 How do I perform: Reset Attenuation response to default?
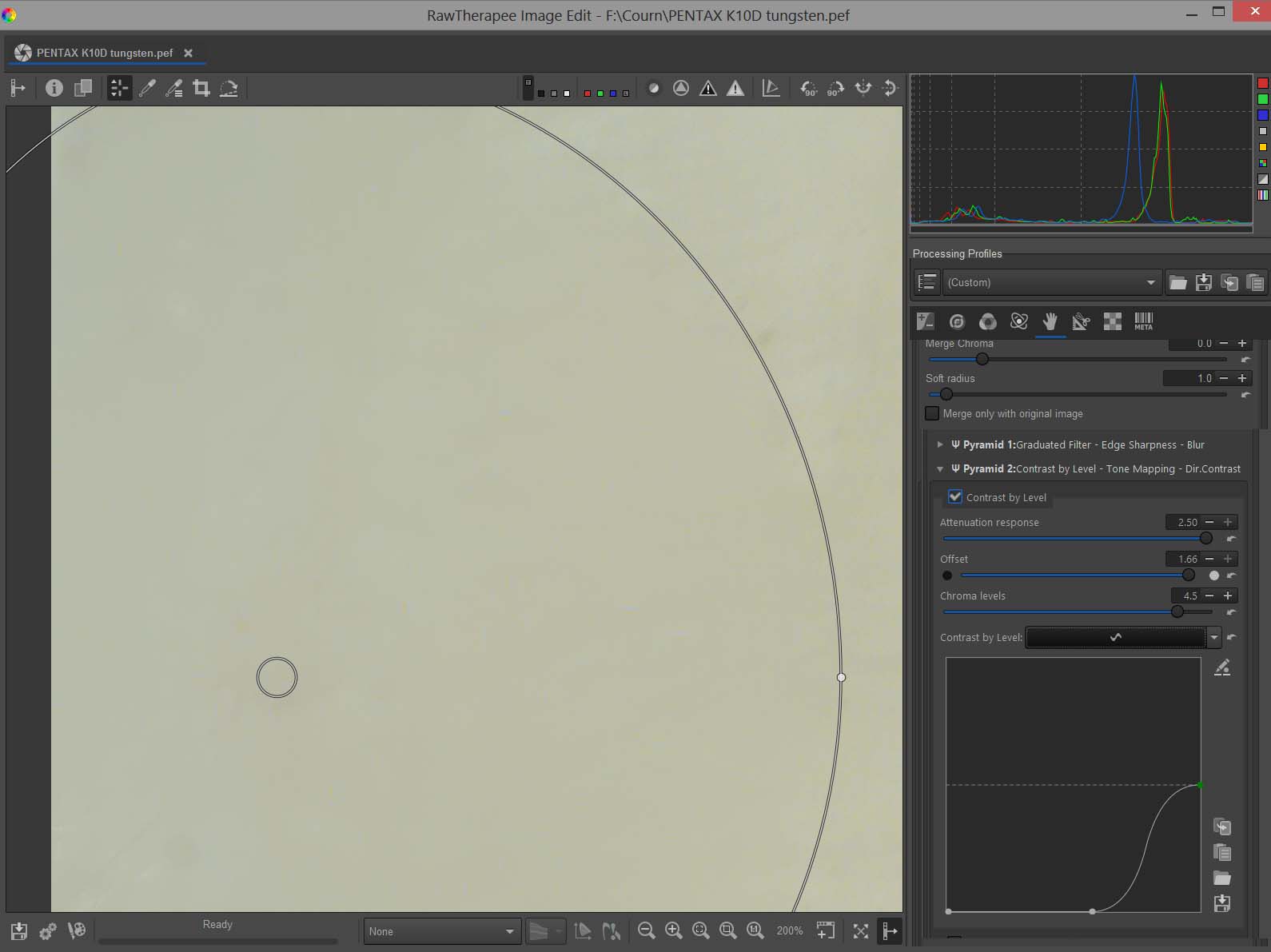pyautogui.click(x=1231, y=539)
